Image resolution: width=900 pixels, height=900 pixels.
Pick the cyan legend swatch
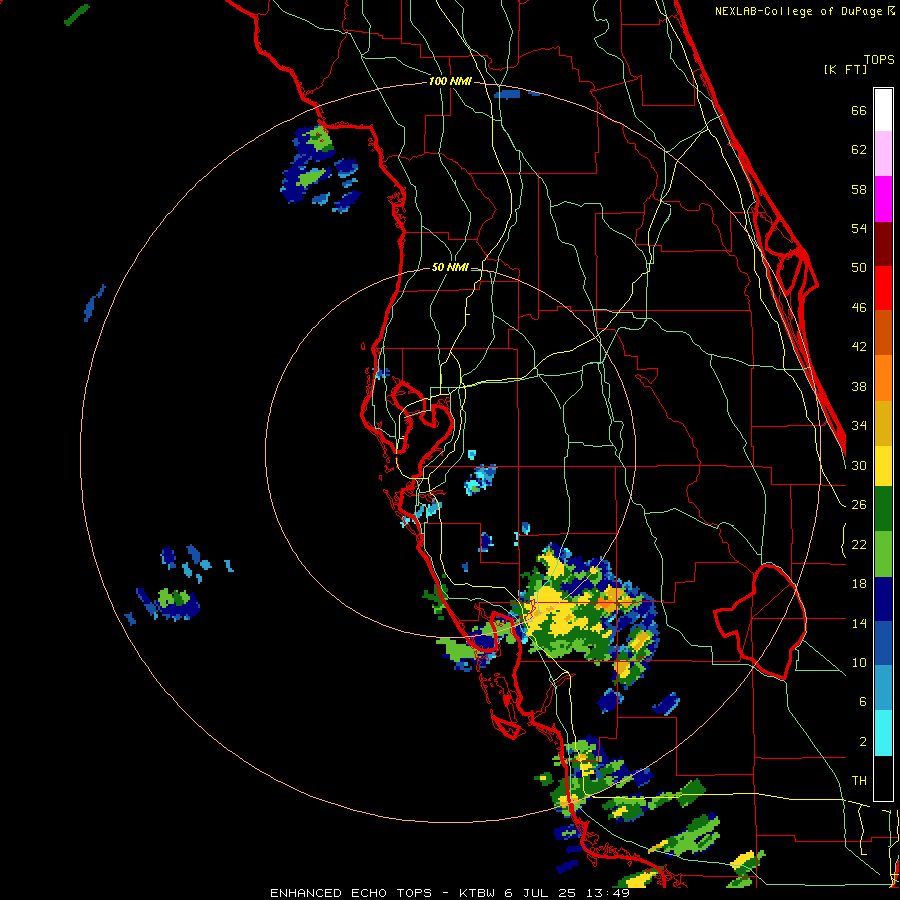883,733
